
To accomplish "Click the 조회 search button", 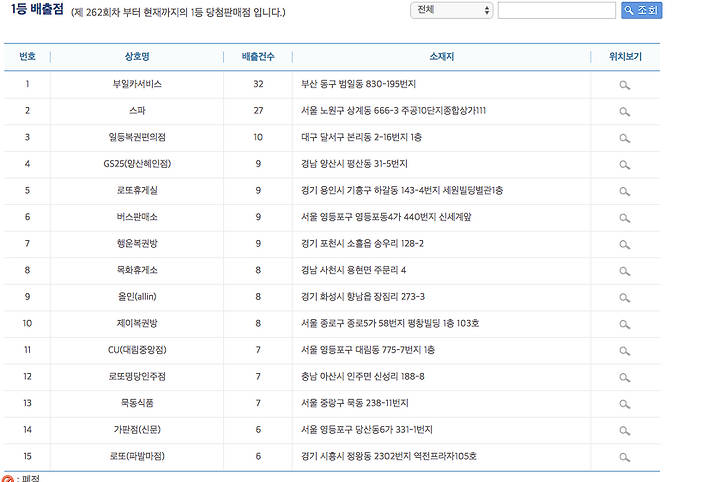I will [x=641, y=10].
